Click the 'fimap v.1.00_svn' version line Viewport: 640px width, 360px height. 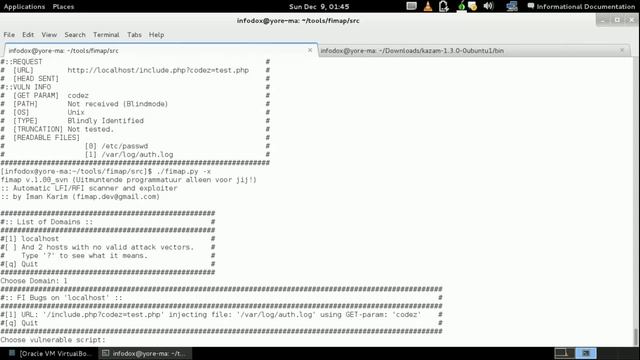click(129, 180)
